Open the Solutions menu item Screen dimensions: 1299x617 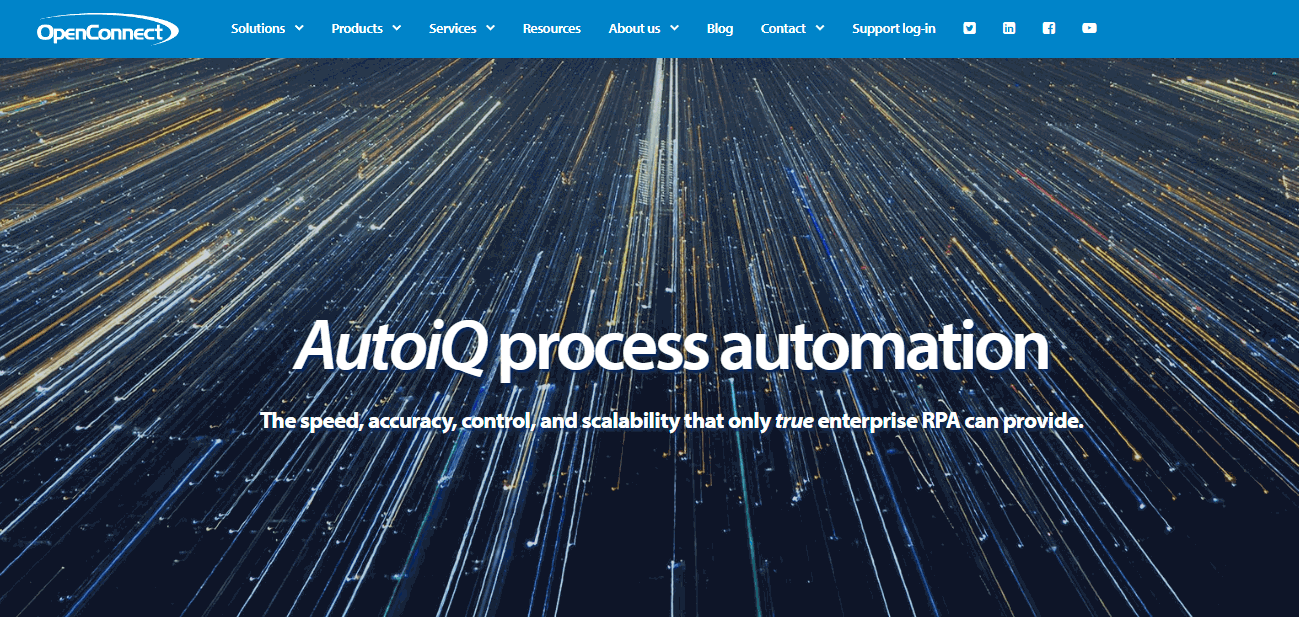258,28
